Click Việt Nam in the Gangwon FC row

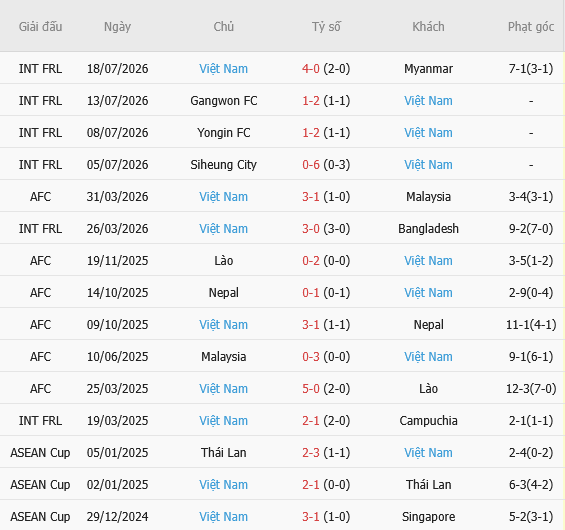tap(428, 101)
